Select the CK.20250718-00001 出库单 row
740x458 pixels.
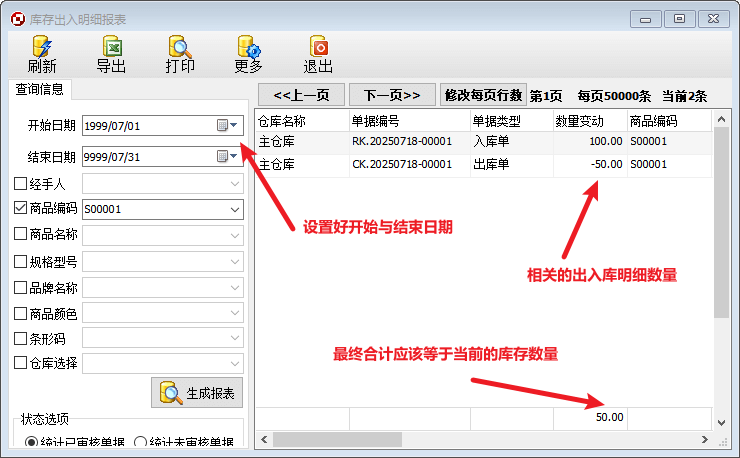tap(483, 165)
